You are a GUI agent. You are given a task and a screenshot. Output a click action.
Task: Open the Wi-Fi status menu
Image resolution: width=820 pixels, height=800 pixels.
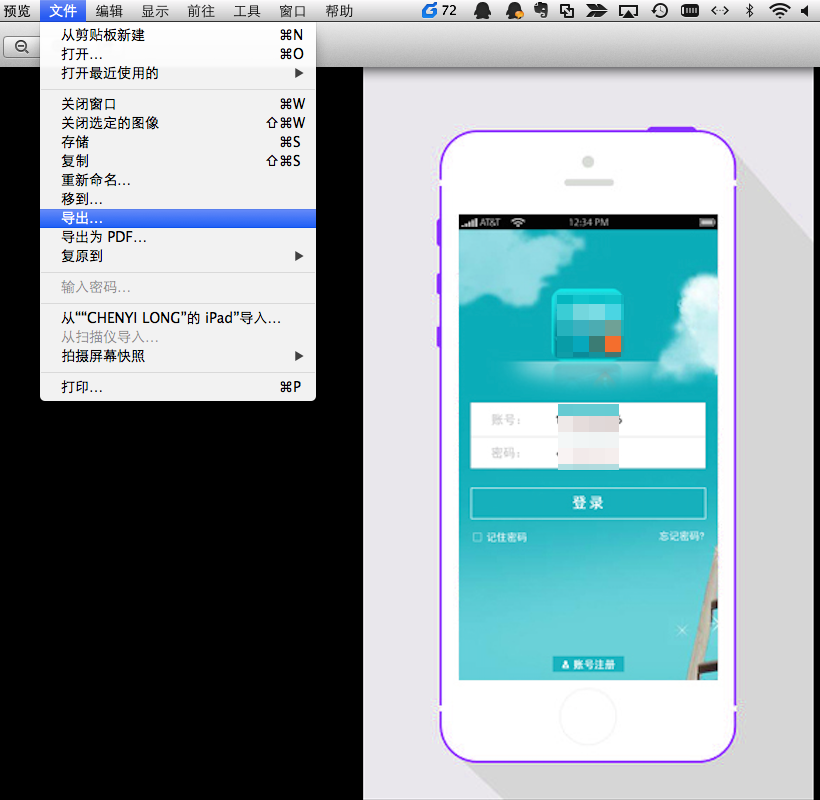click(779, 10)
